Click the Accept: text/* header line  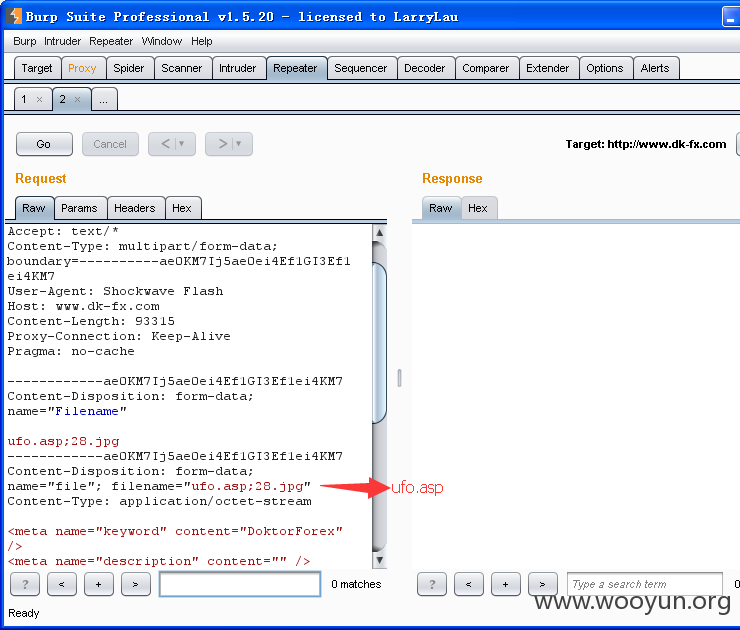63,231
